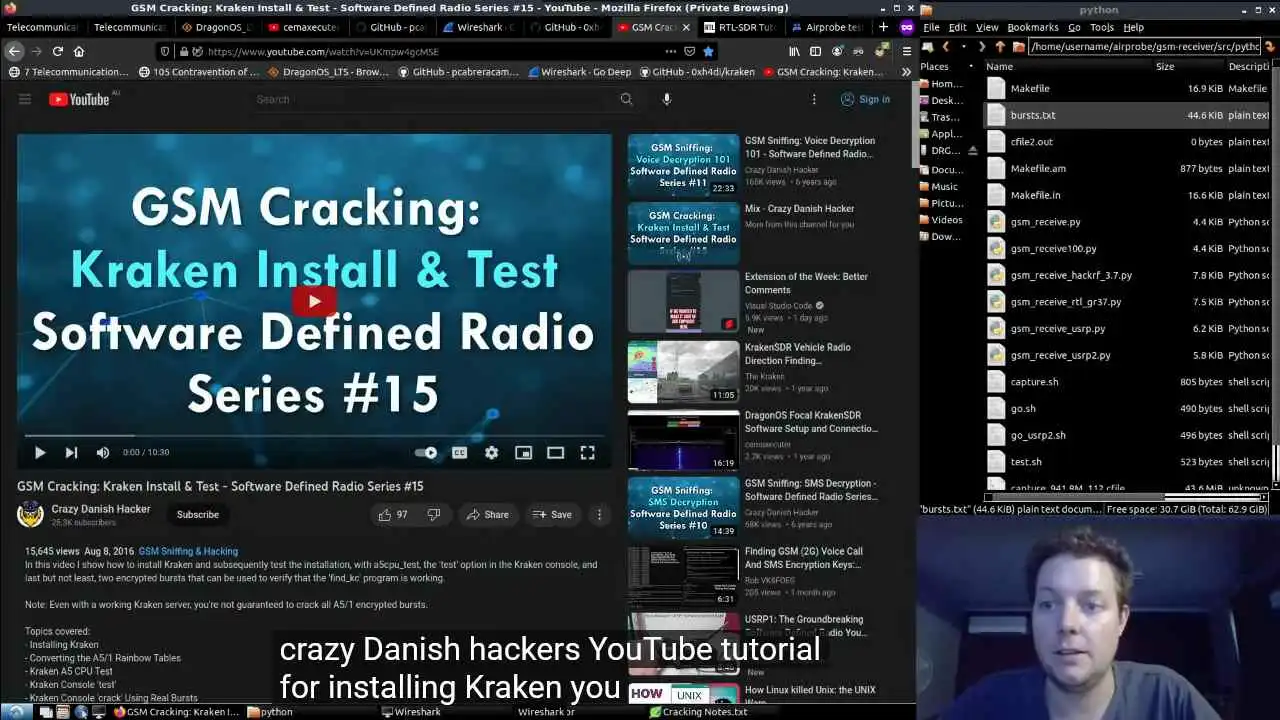Open more actions menu beside Save
1280x720 pixels.
coord(599,514)
